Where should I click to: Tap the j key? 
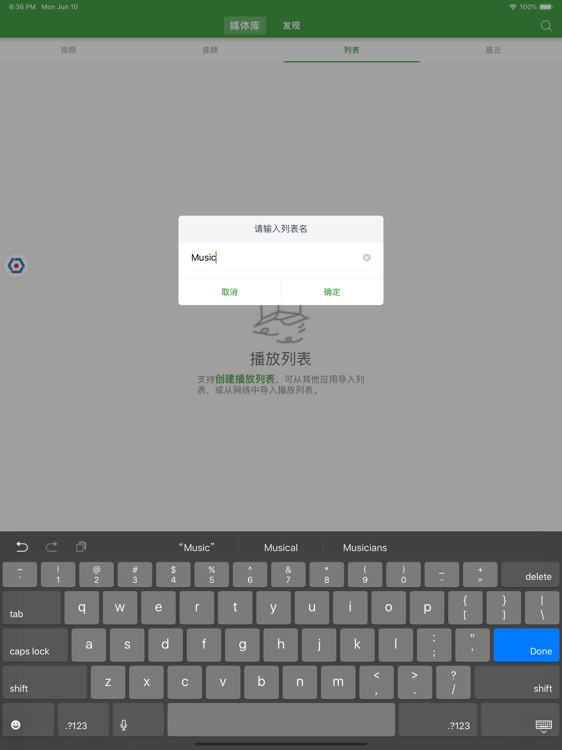(319, 645)
